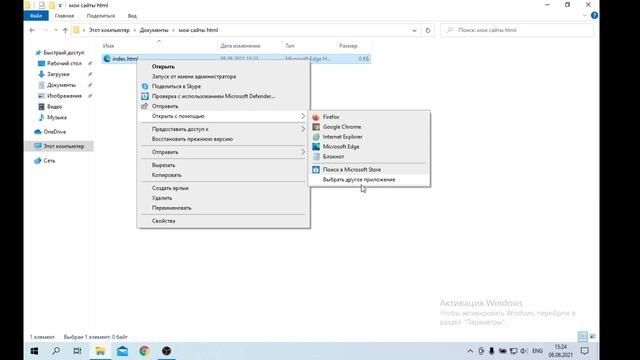Click the search field мои сайты html

(x=516, y=30)
